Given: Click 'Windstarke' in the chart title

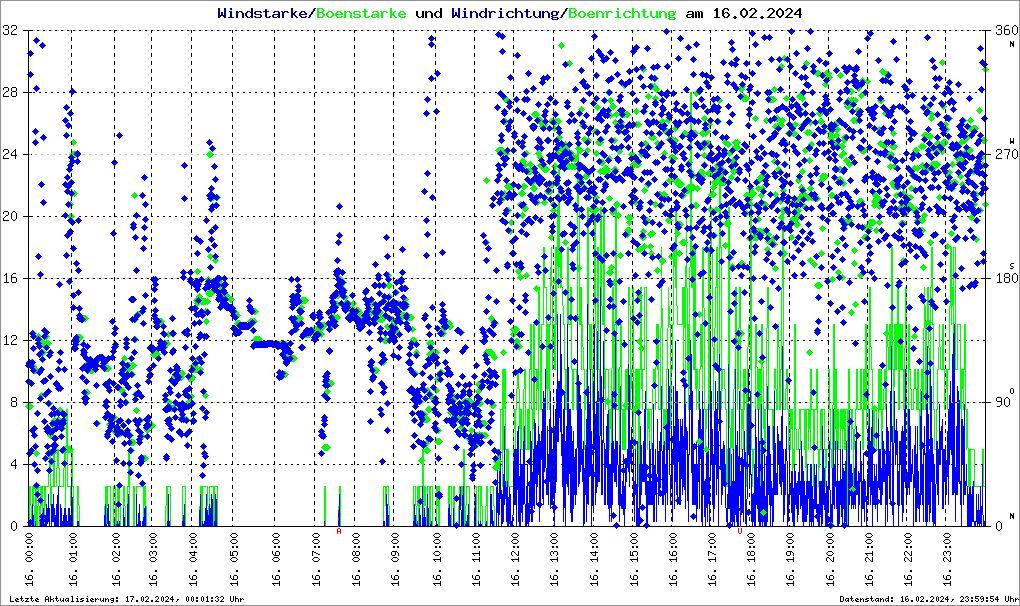Looking at the screenshot, I should (x=264, y=14).
